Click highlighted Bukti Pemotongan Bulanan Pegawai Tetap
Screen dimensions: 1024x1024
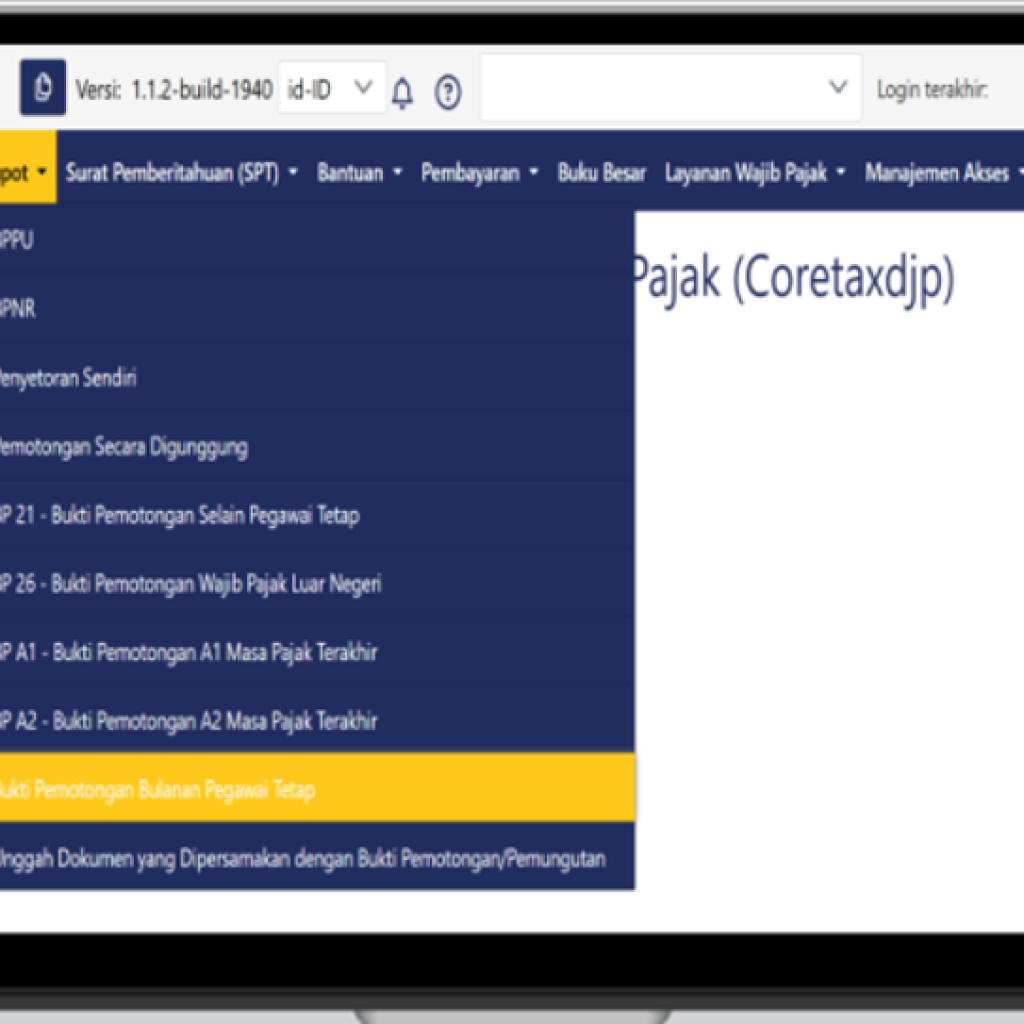point(158,790)
